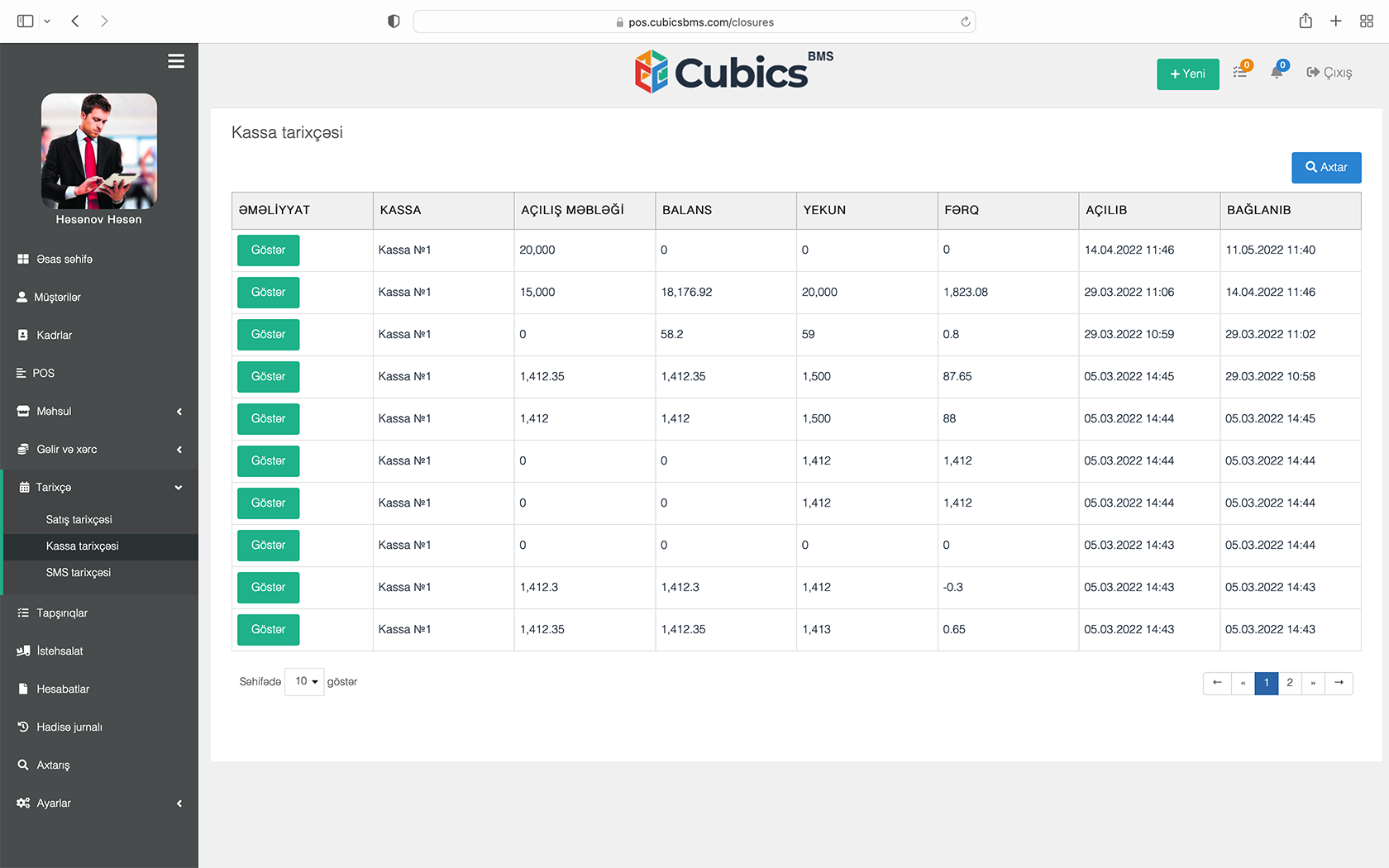Select the POS section in sidebar
1389x868 pixels.
pos(43,373)
